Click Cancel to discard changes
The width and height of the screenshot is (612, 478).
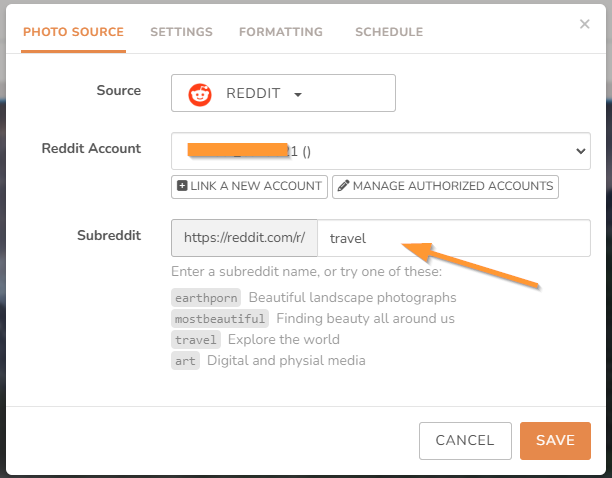(x=465, y=441)
